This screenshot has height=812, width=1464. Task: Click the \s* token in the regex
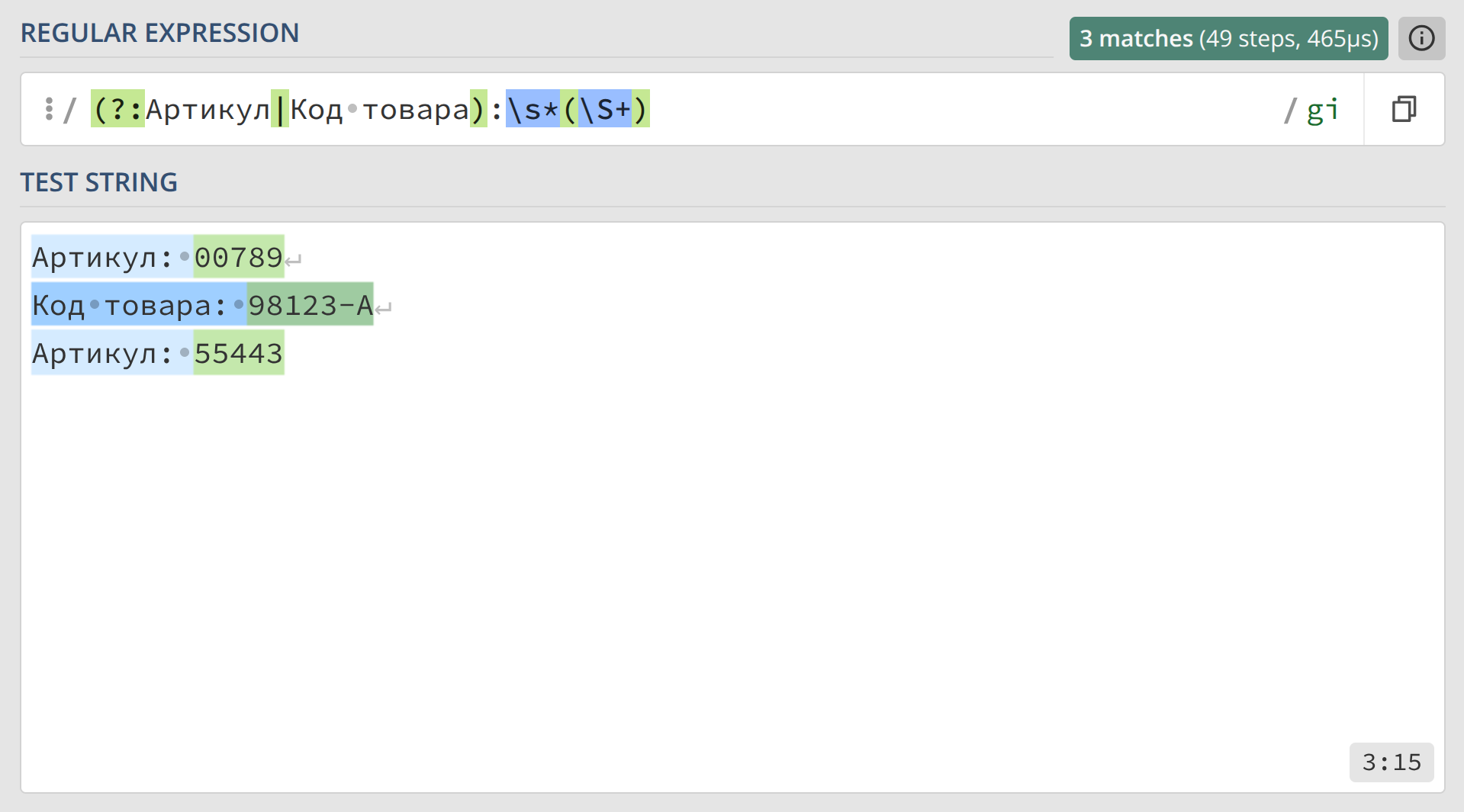tap(533, 109)
